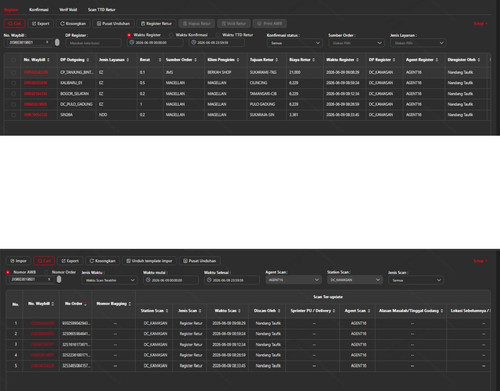Image resolution: width=500 pixels, height=391 pixels.
Task: Tick the checkbox for the DC_PULO_GADUNG row
Action: click(x=13, y=104)
